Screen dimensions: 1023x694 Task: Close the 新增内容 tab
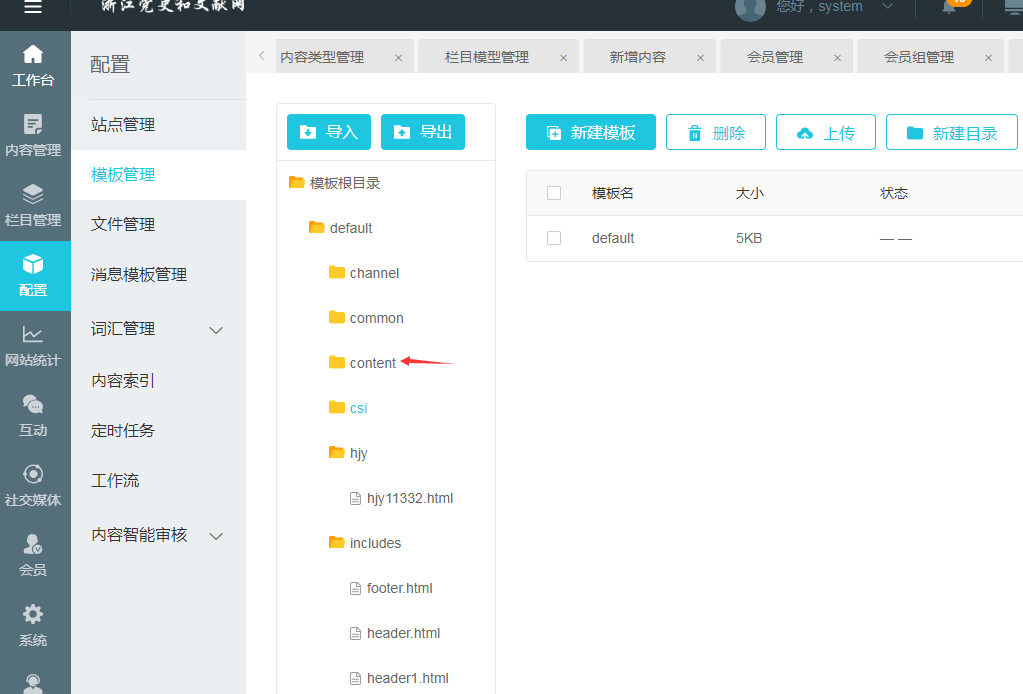[x=699, y=58]
